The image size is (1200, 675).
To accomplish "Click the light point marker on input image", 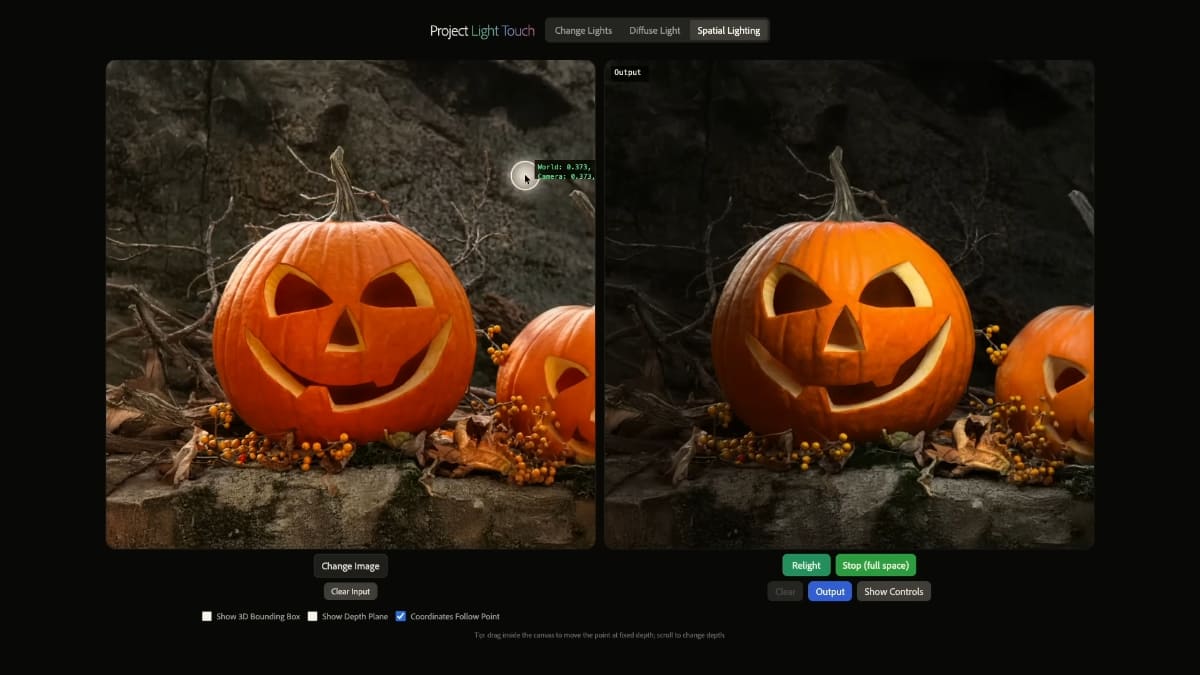I will pos(525,176).
